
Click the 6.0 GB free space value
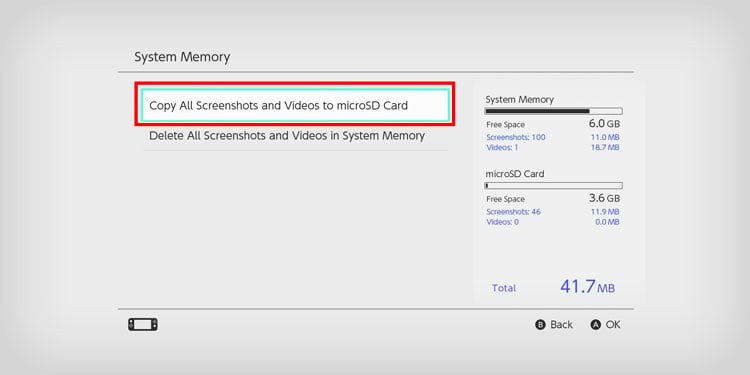click(x=604, y=123)
